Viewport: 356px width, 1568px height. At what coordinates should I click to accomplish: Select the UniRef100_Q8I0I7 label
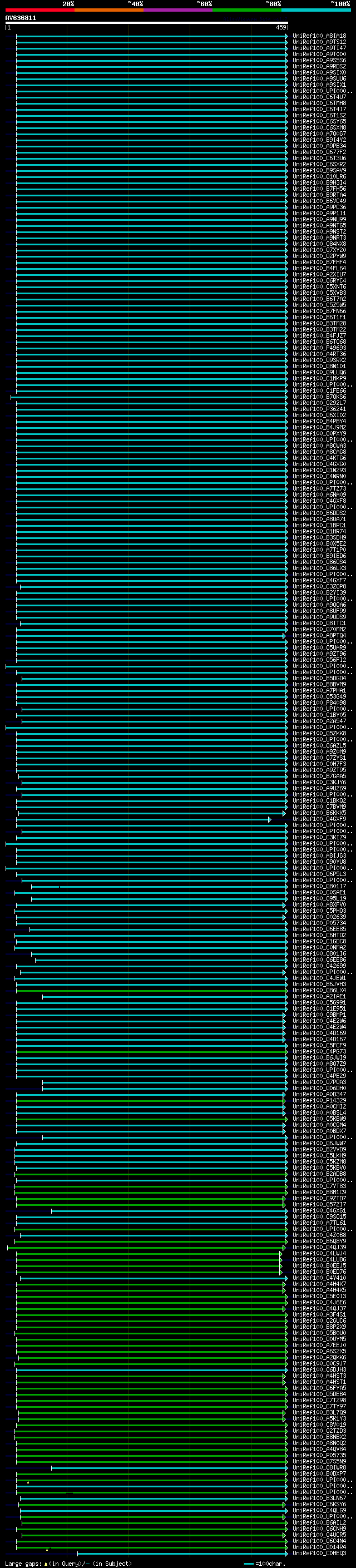click(x=319, y=886)
